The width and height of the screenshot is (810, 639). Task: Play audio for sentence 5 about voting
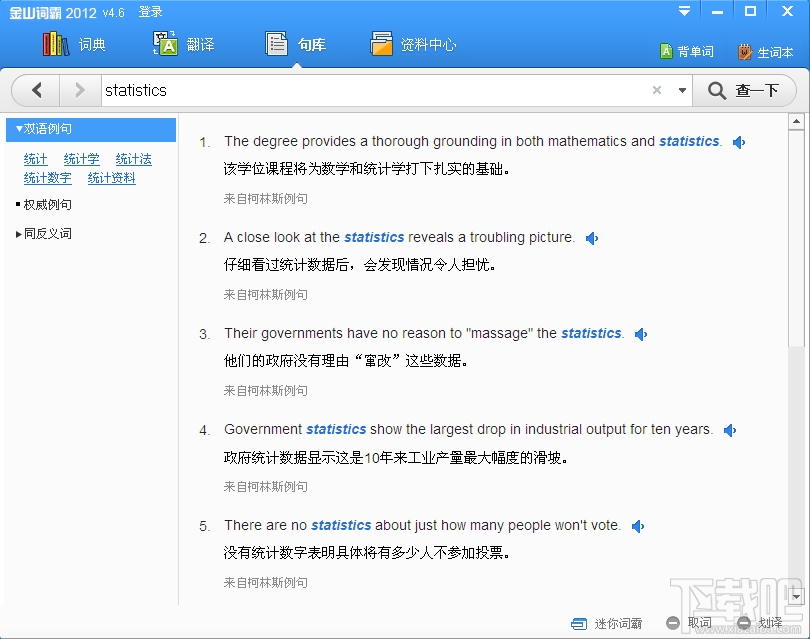(638, 526)
